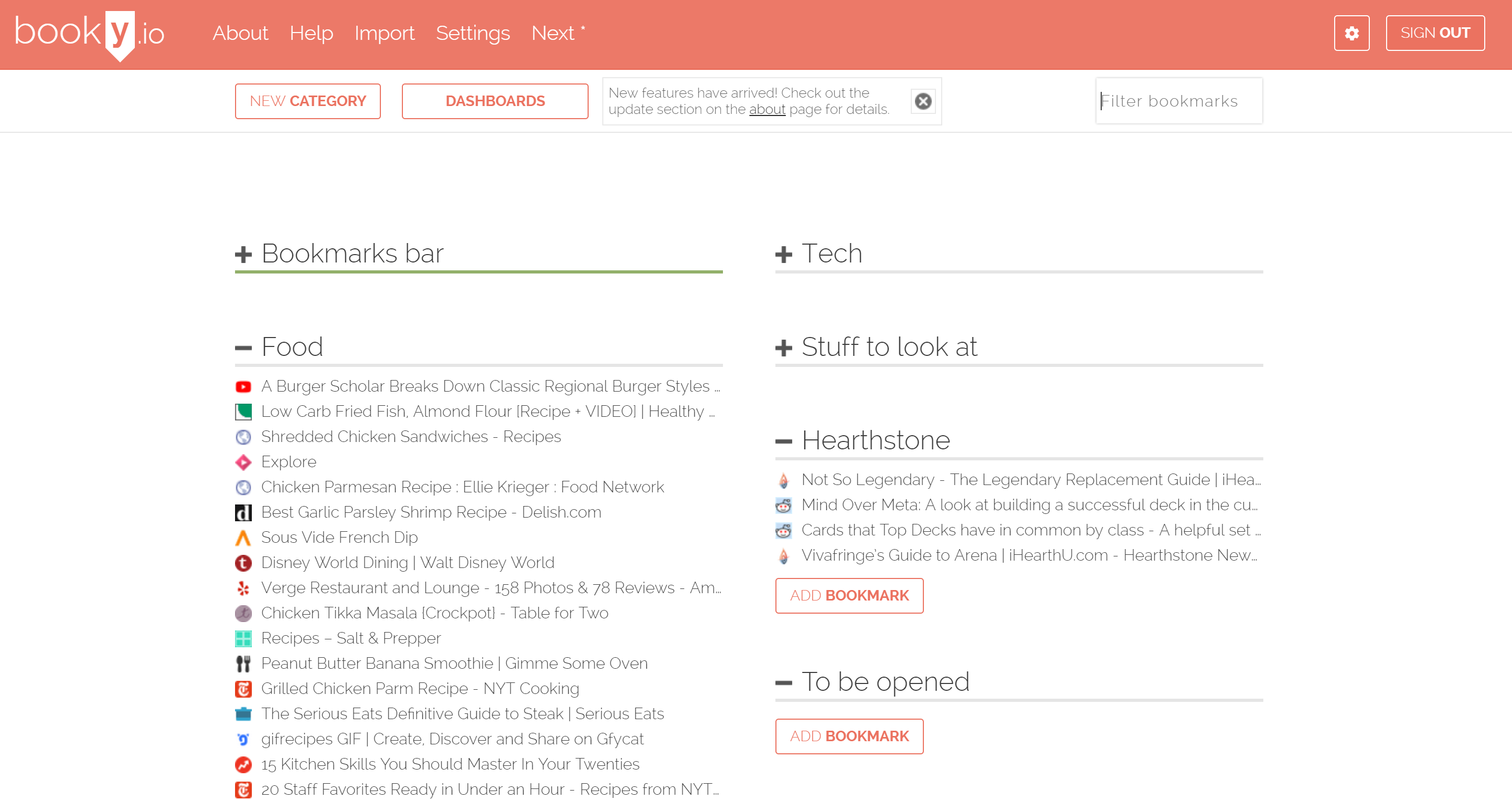Click the globe icon beside Chicken Parmesan Recipe
Screen dimensions: 1512x800
point(243,488)
